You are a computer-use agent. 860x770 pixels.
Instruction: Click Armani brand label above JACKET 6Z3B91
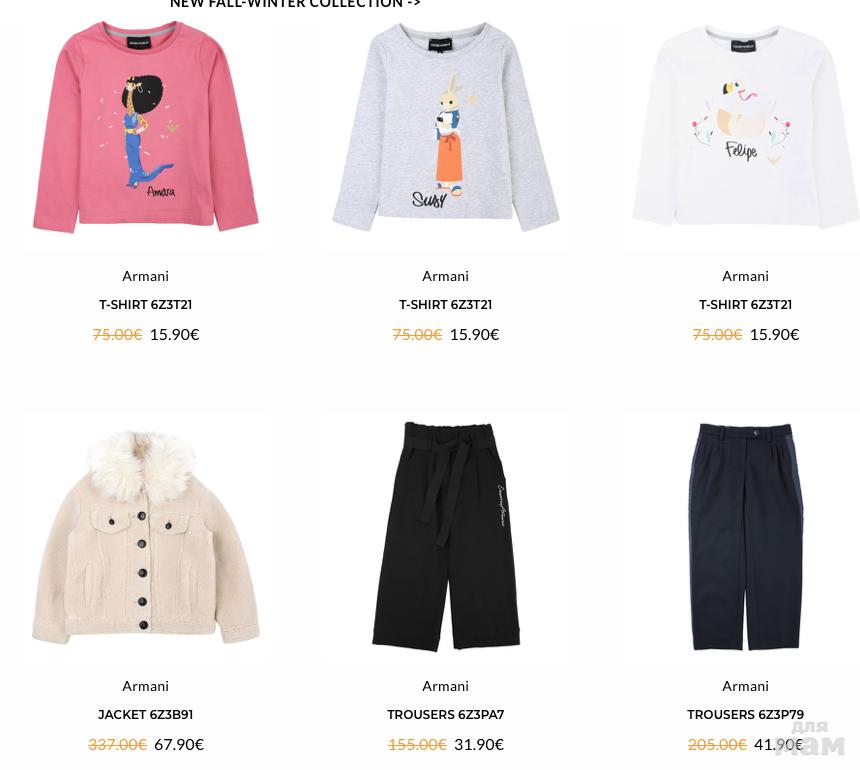[145, 686]
